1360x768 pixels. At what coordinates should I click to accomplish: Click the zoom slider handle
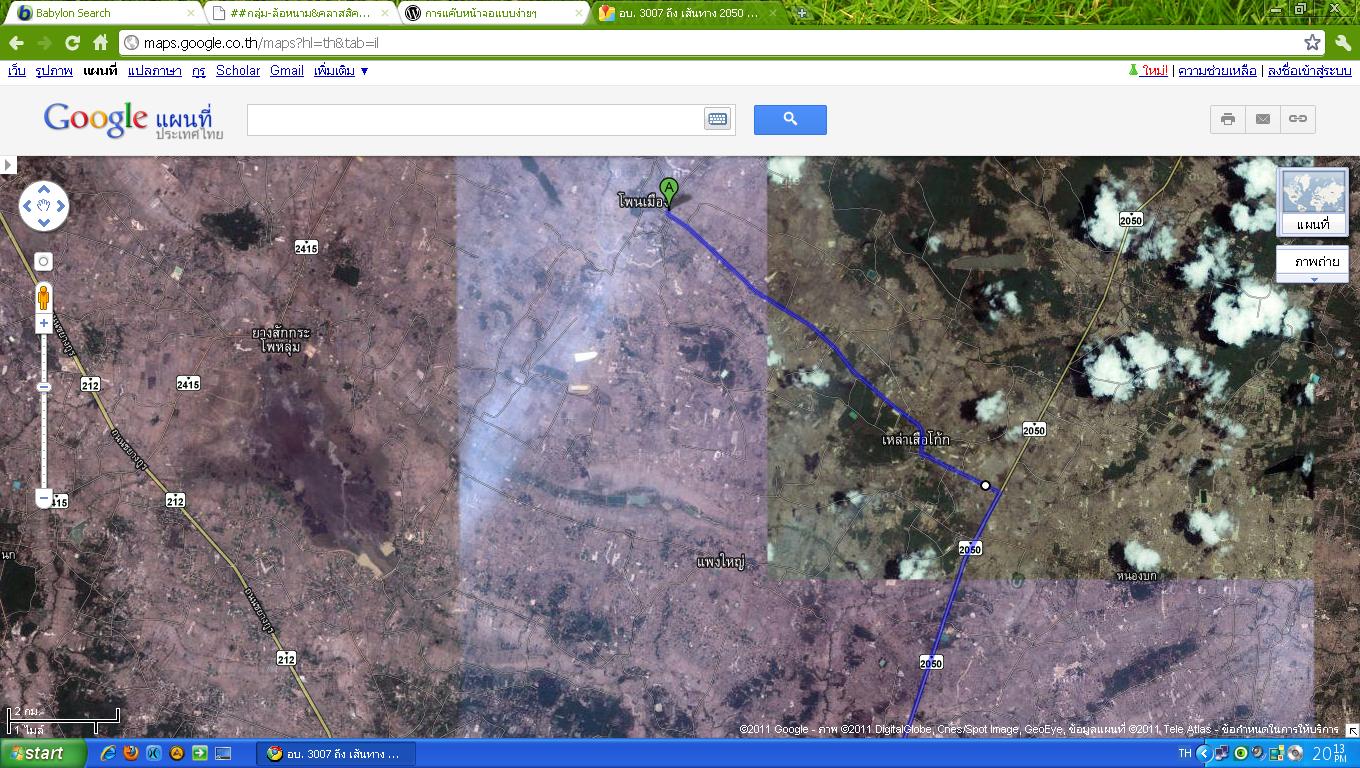[43, 387]
